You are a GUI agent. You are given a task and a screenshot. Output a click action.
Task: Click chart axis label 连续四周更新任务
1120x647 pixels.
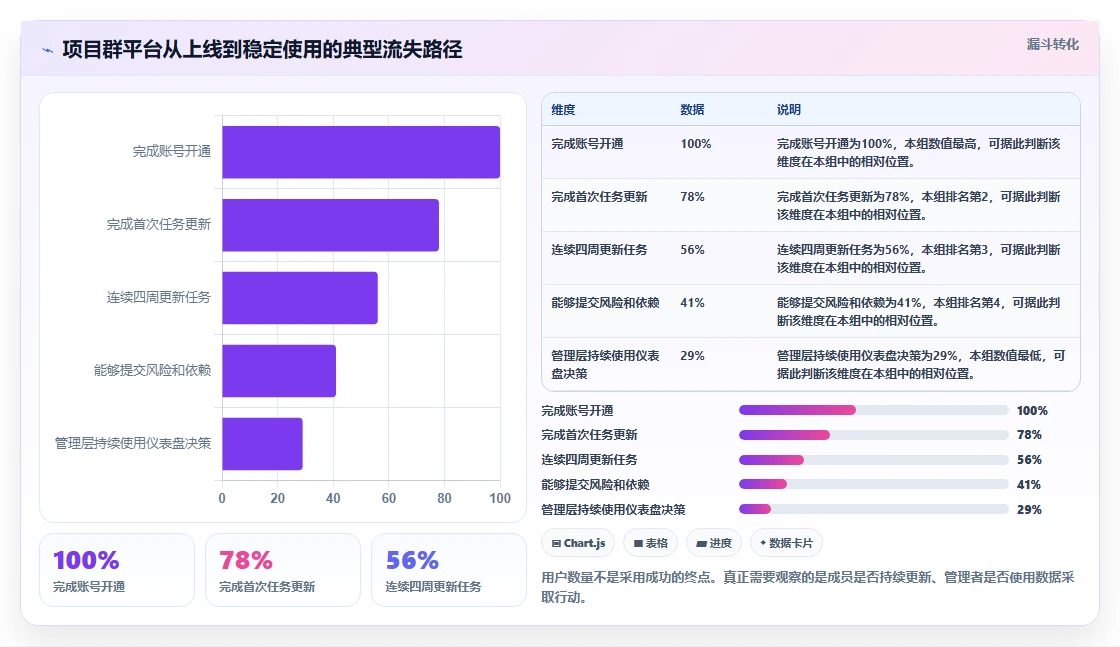pos(159,297)
